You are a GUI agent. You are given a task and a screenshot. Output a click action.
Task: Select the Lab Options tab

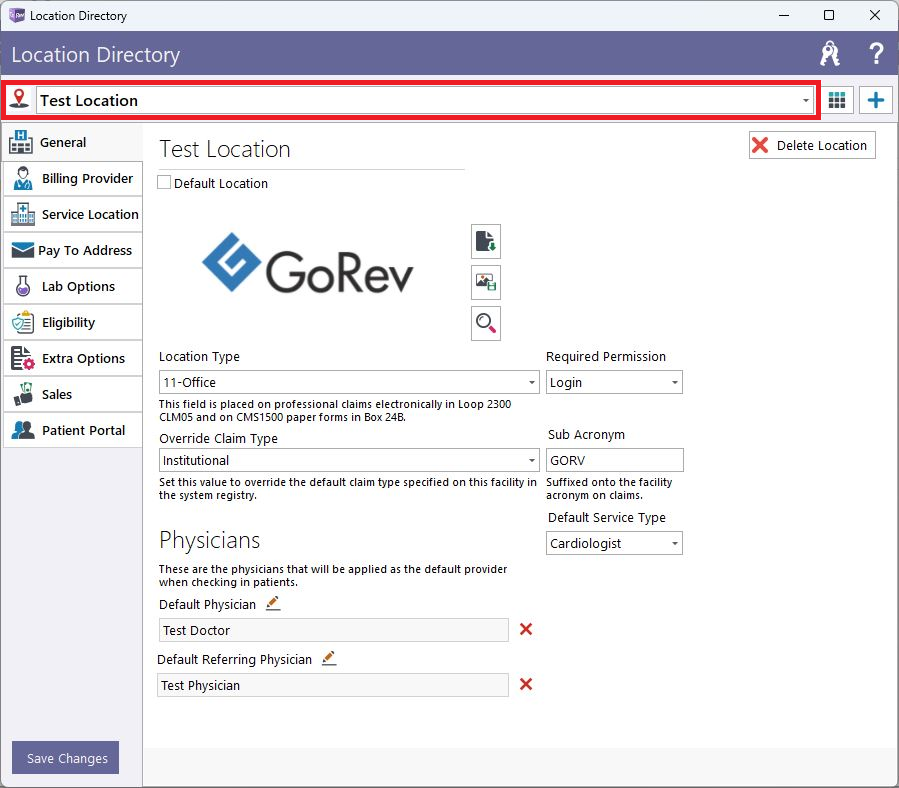73,286
